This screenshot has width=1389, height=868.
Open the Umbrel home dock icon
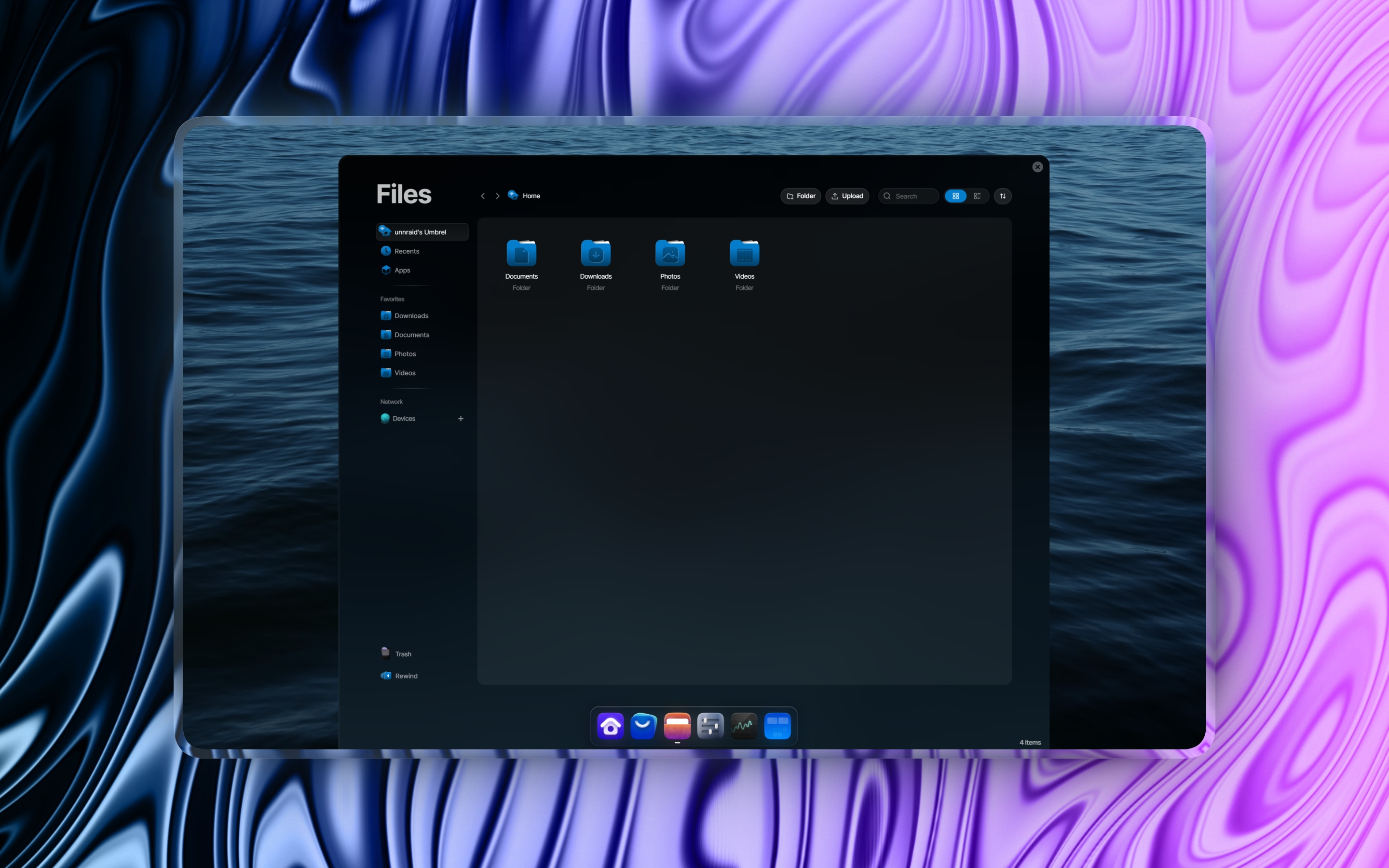(x=610, y=726)
